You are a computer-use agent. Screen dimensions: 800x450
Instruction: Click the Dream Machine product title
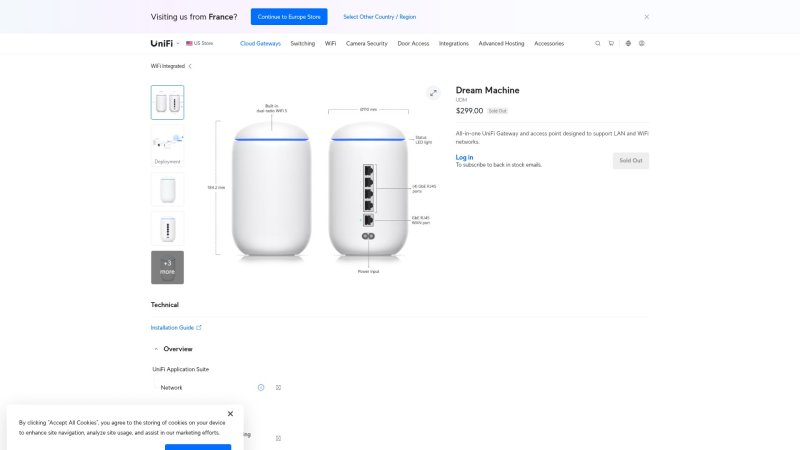tap(487, 90)
